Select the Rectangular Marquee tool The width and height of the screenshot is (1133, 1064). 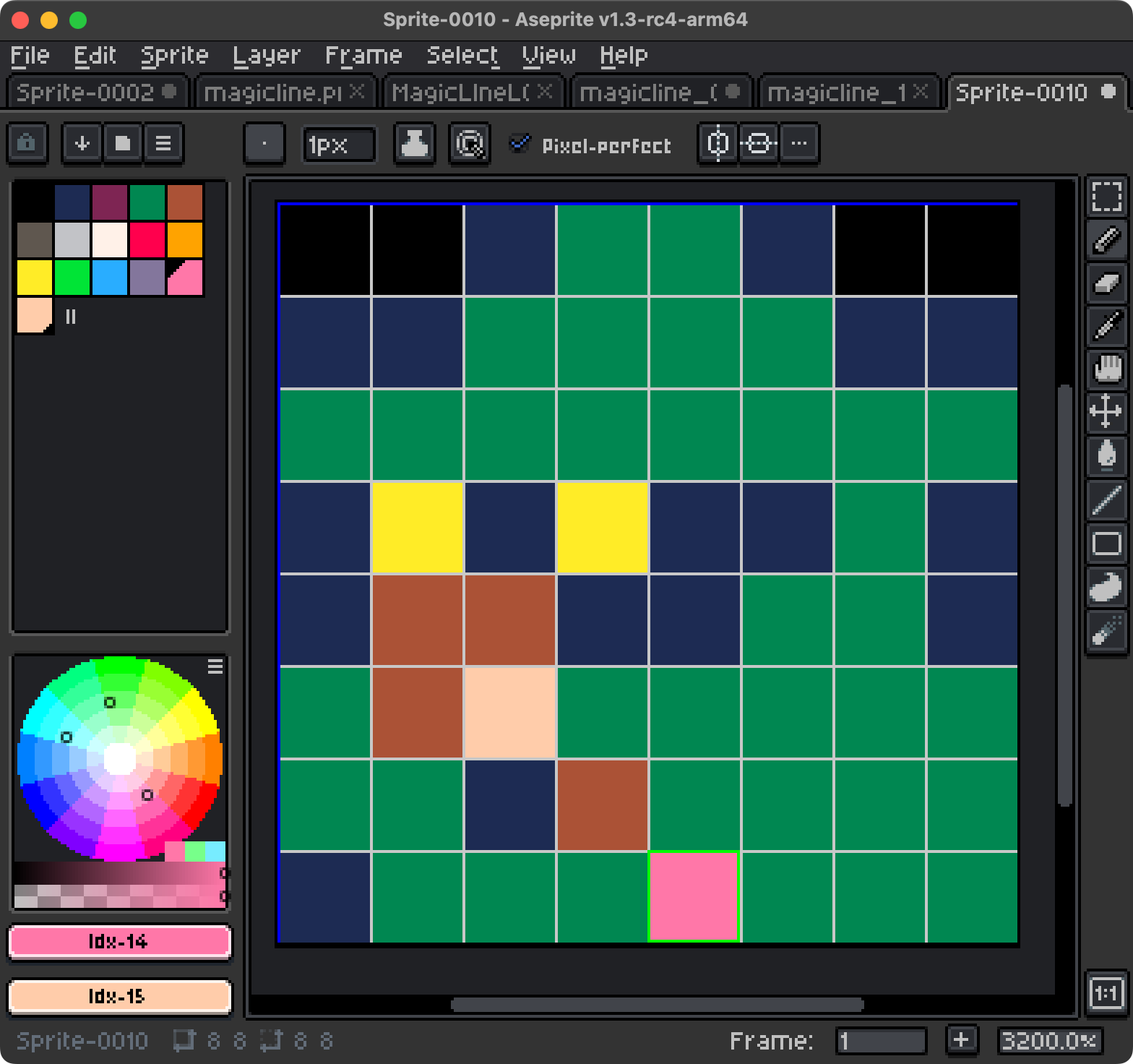1106,196
